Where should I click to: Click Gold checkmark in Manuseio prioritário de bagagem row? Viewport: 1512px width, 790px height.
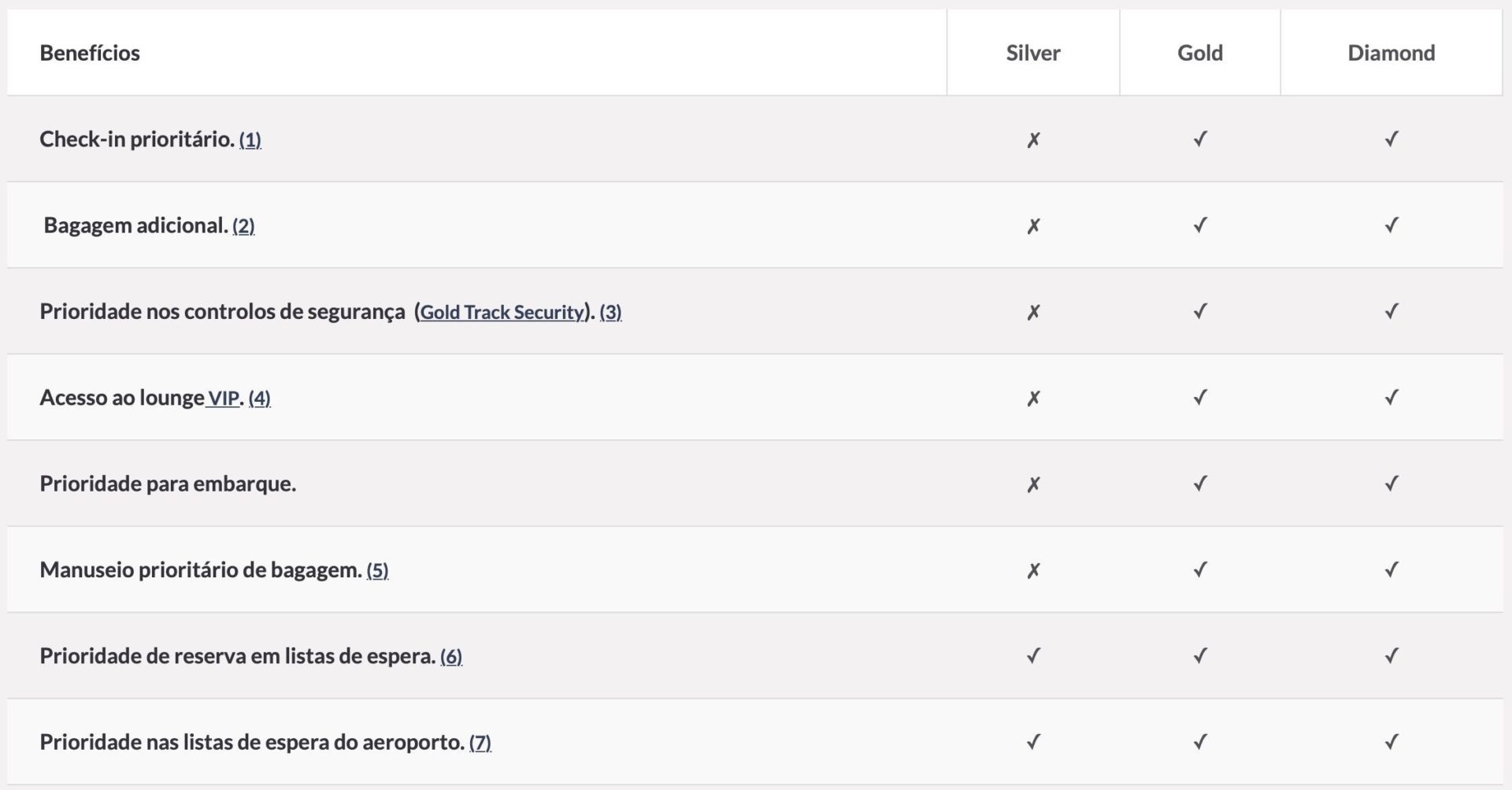1199,569
